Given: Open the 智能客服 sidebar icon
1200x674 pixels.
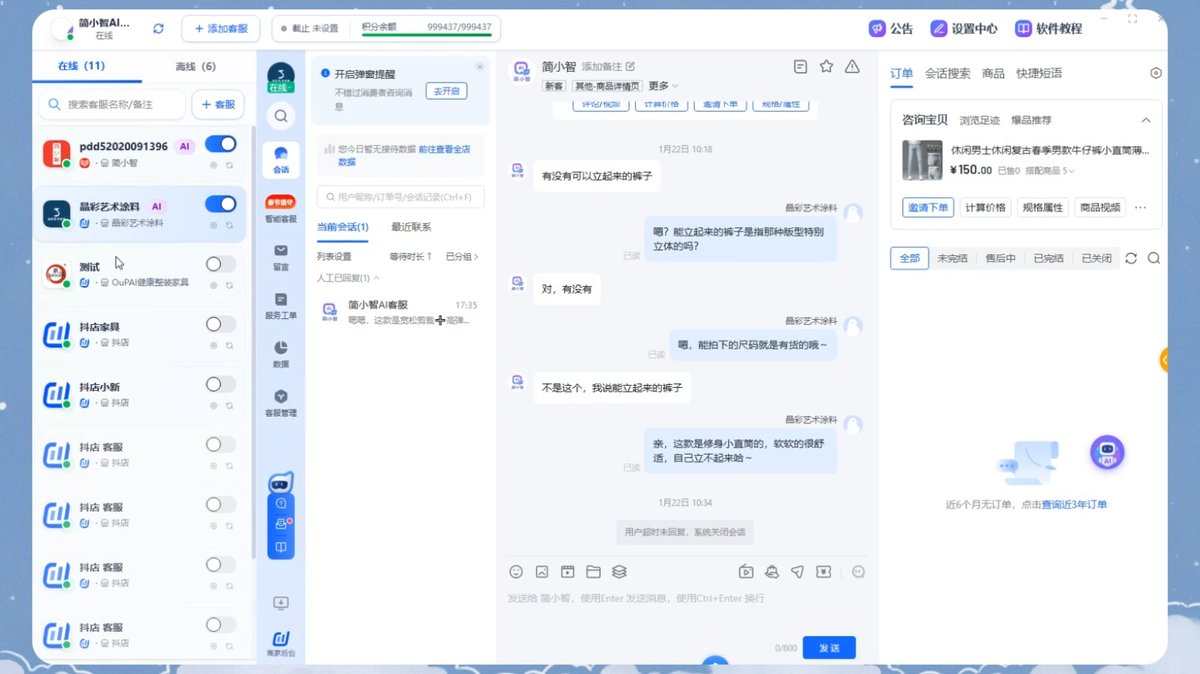Looking at the screenshot, I should (x=281, y=209).
